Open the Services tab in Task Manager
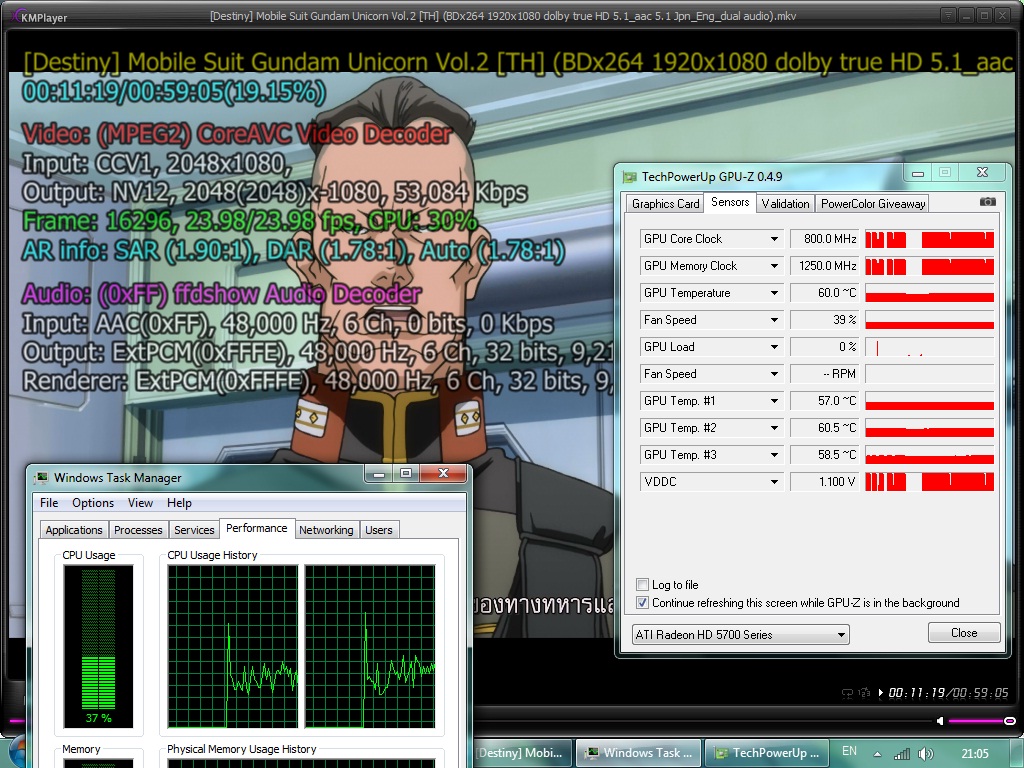Image resolution: width=1024 pixels, height=768 pixels. point(194,530)
